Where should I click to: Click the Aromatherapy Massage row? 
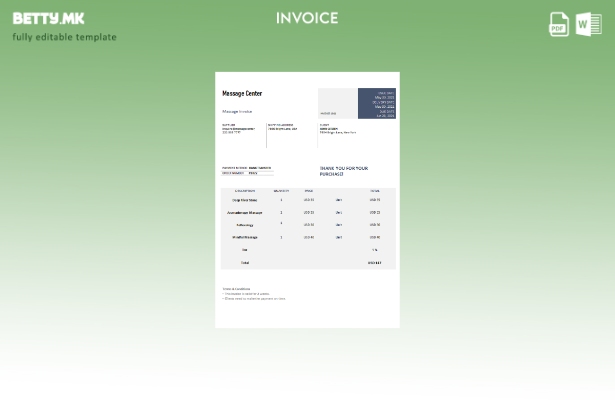click(x=307, y=212)
